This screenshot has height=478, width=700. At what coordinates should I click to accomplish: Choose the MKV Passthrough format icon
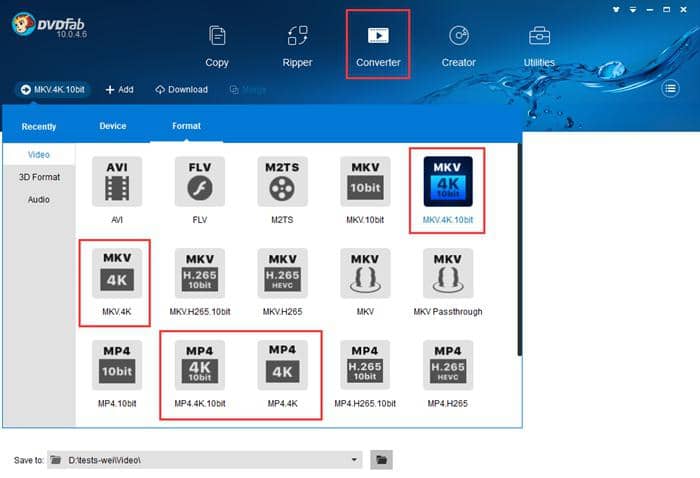(x=447, y=274)
